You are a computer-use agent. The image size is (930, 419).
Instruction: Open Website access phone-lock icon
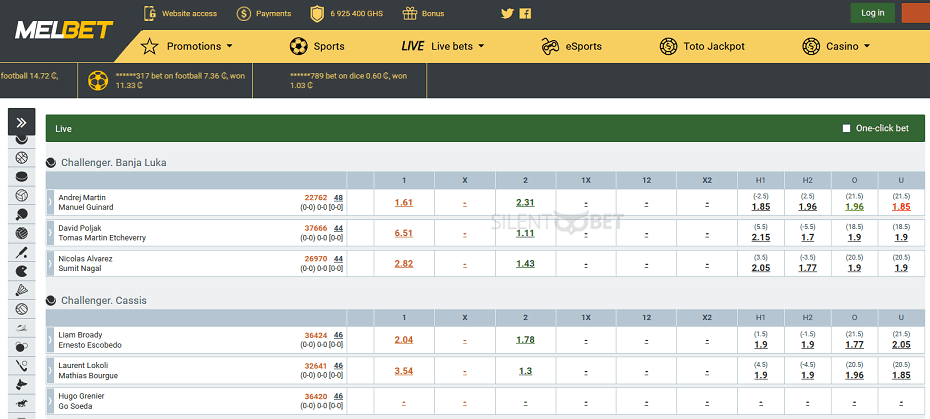pos(151,13)
